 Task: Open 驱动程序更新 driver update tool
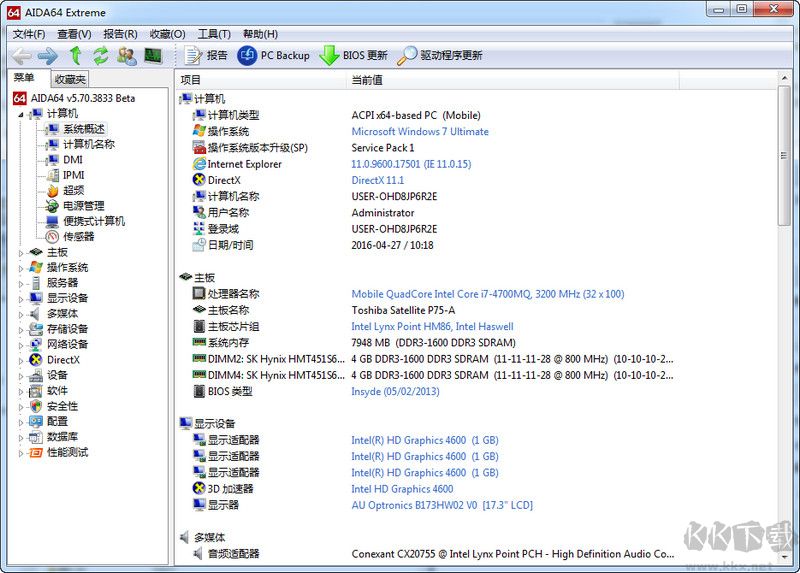[440, 56]
